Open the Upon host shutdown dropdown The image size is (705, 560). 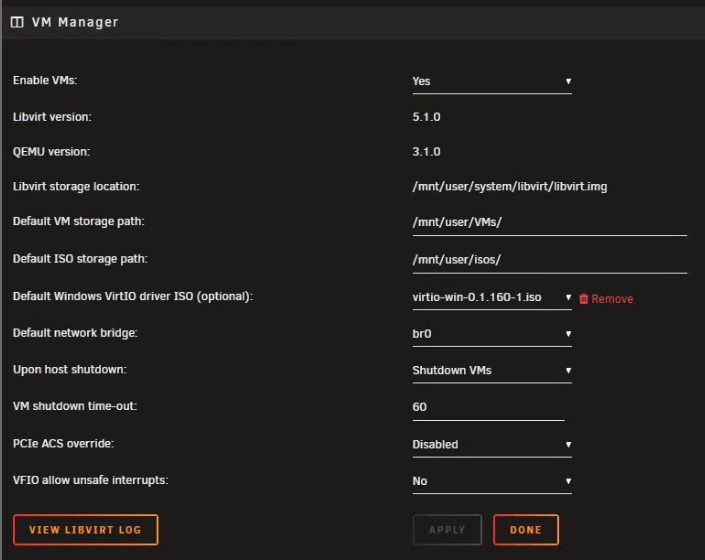coord(492,370)
